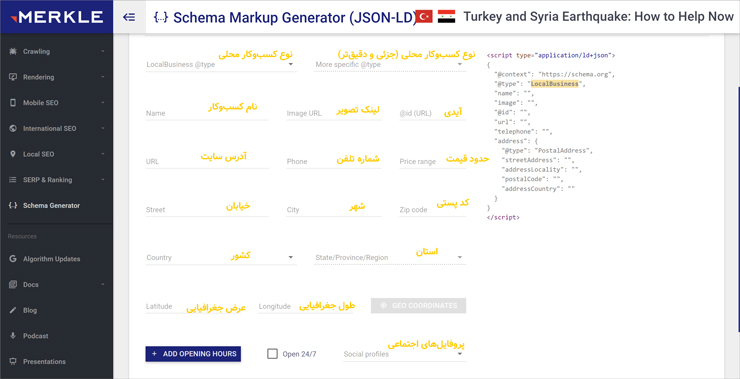Screen dimensions: 740x379
Task: Click the Mobile SEO phone icon
Action: (13, 103)
